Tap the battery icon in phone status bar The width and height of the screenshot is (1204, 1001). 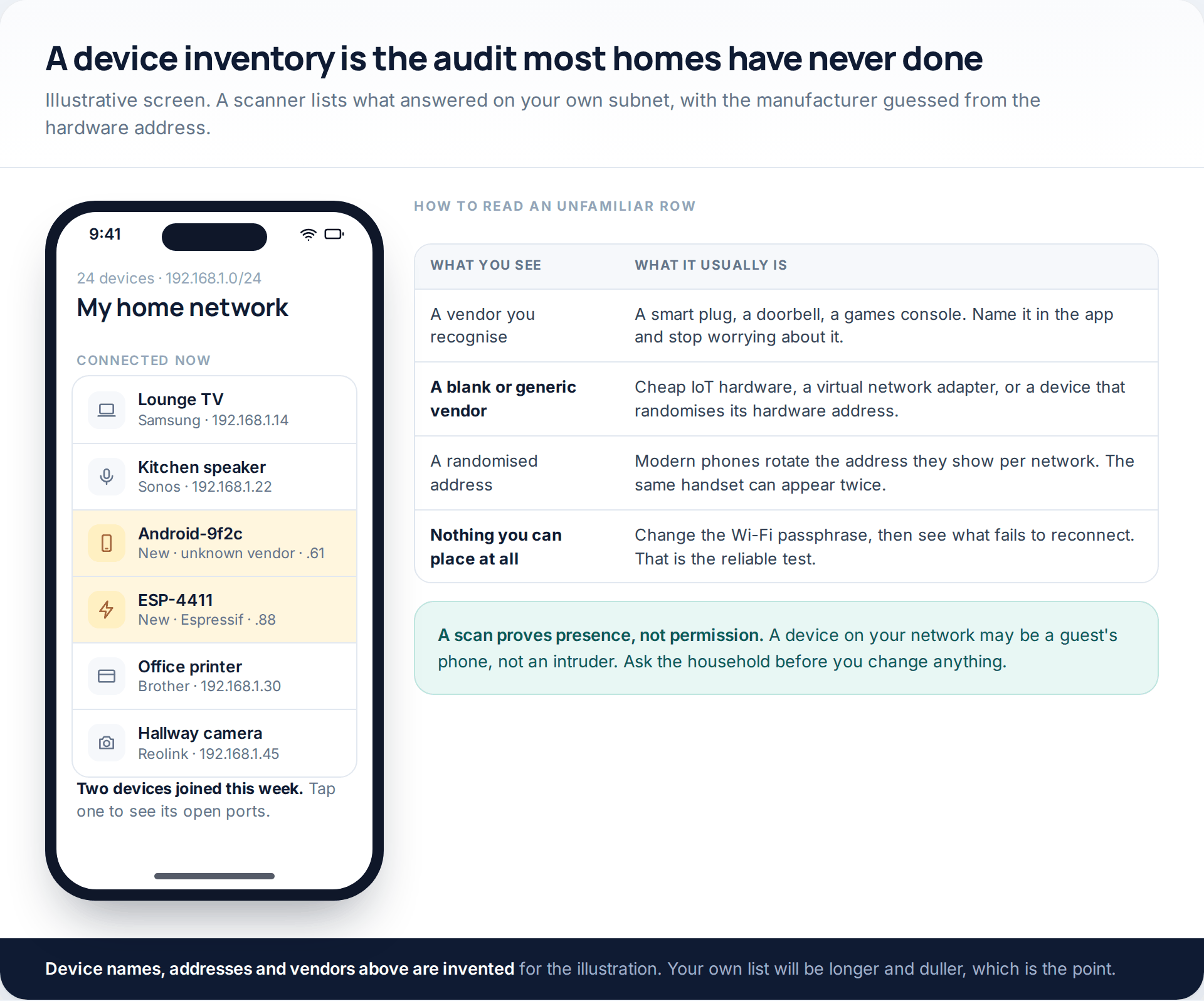click(334, 235)
